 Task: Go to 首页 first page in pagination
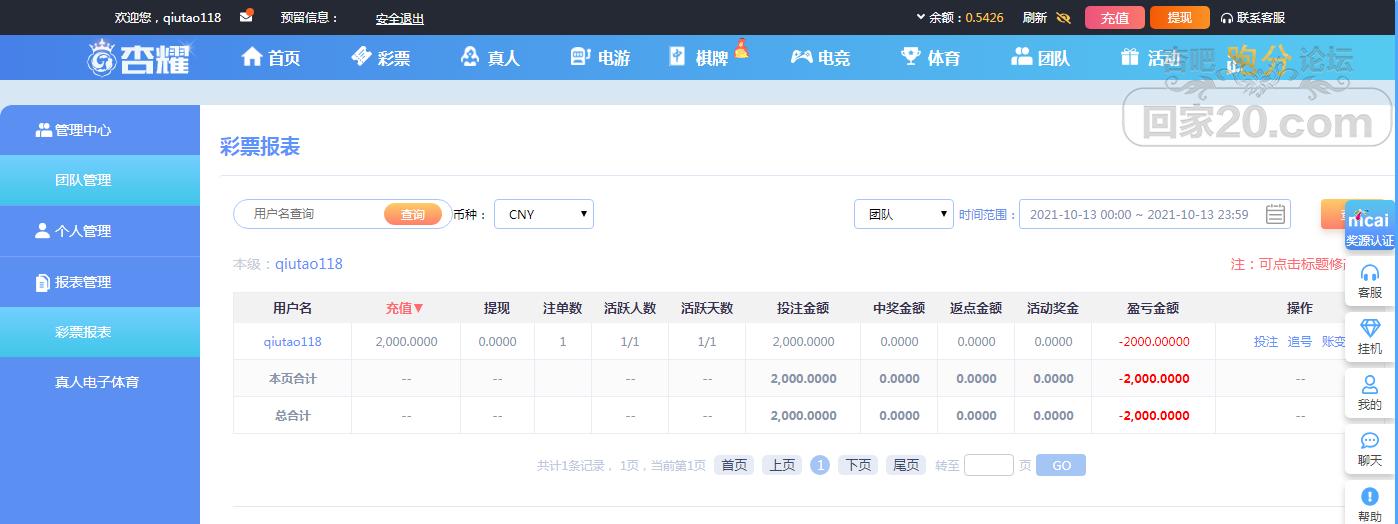tap(734, 465)
